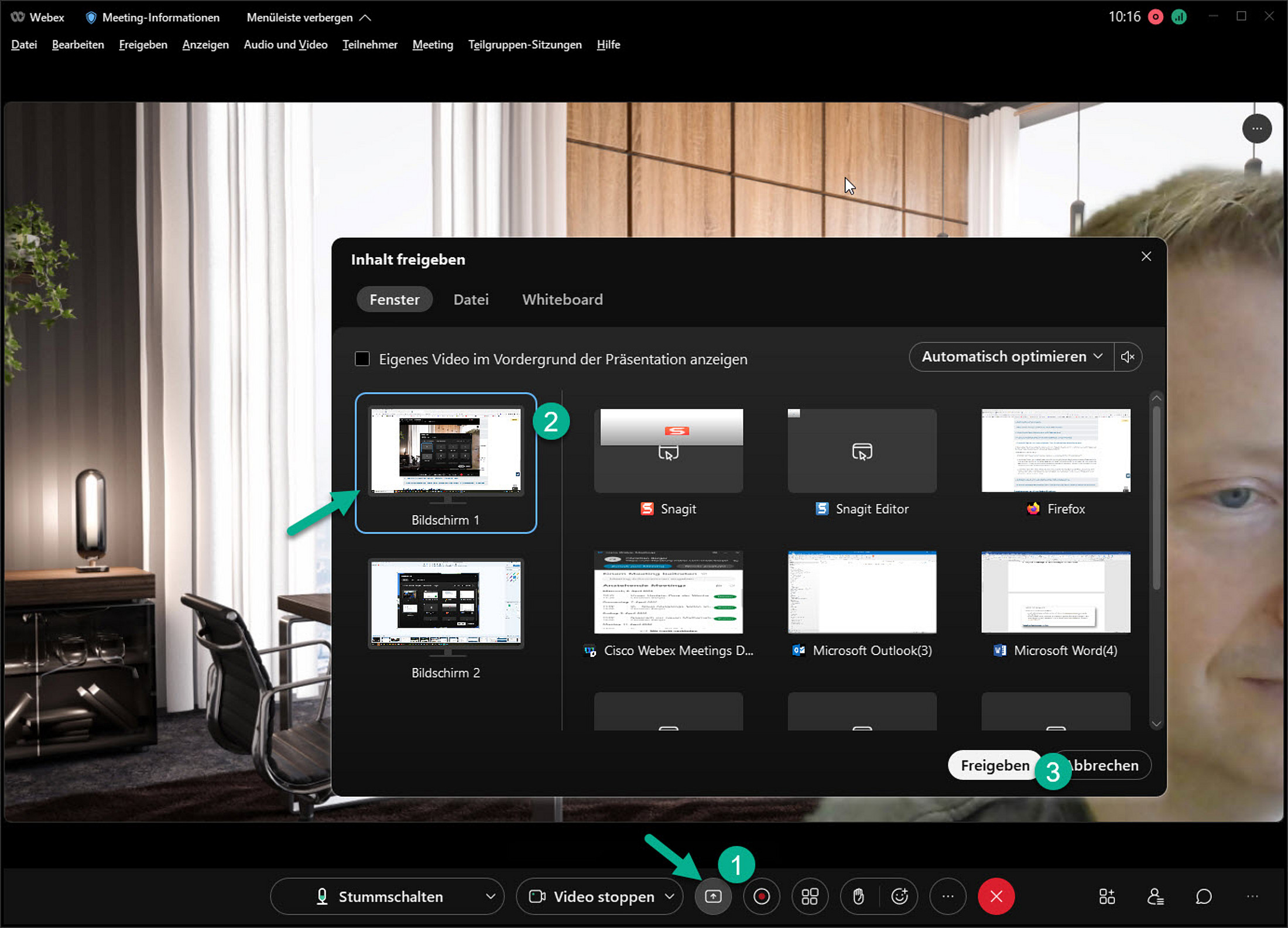Expand video options arrow beside Video stoppen
The height and width of the screenshot is (928, 1288).
670,896
